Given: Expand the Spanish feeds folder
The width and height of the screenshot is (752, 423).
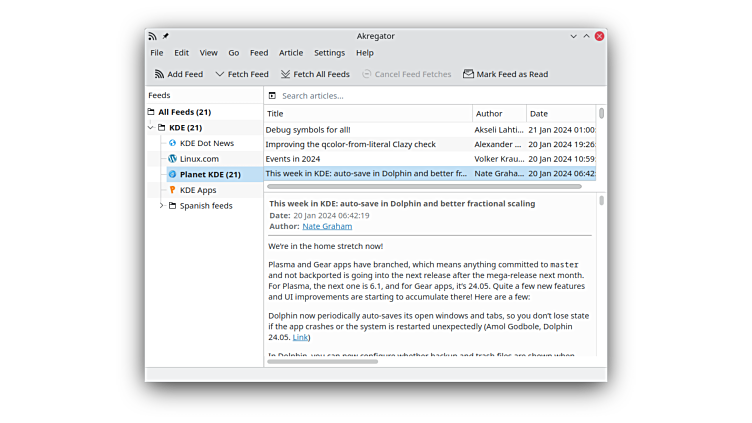Looking at the screenshot, I should [x=161, y=206].
